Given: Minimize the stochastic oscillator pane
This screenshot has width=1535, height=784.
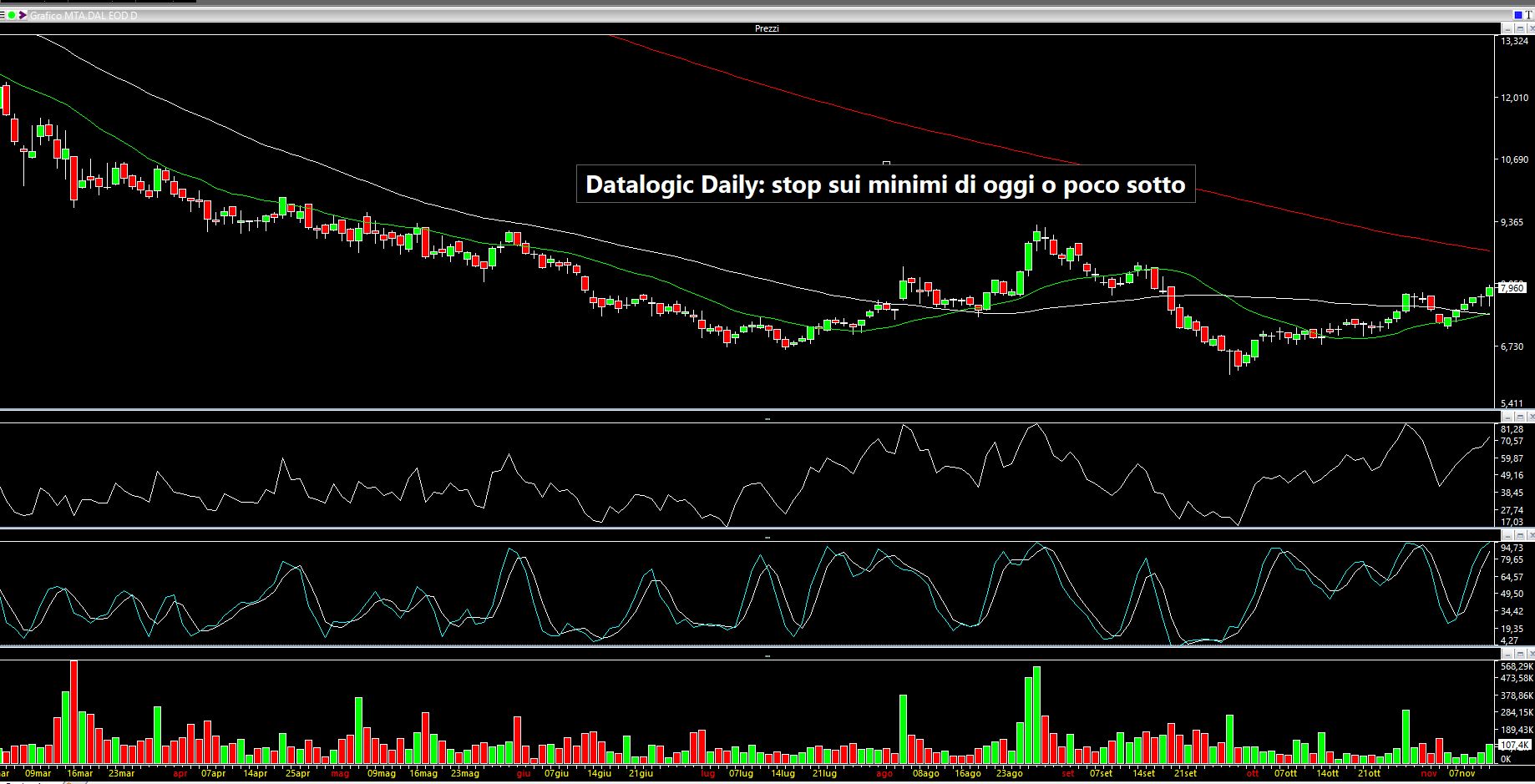Looking at the screenshot, I should pos(1507,535).
